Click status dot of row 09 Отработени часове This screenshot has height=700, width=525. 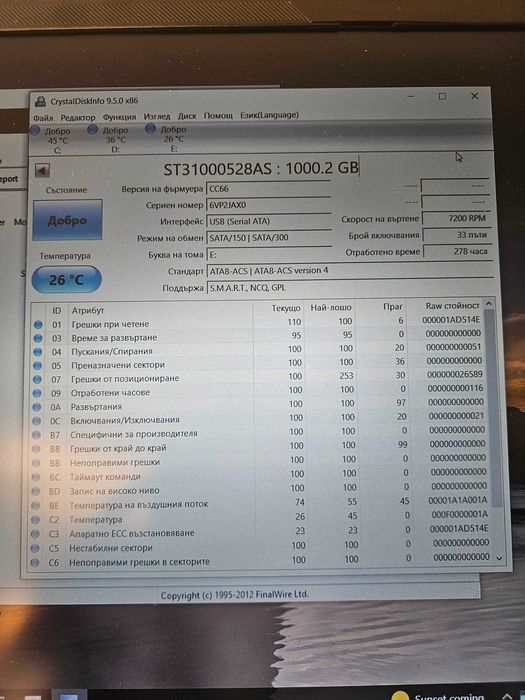pyautogui.click(x=37, y=393)
